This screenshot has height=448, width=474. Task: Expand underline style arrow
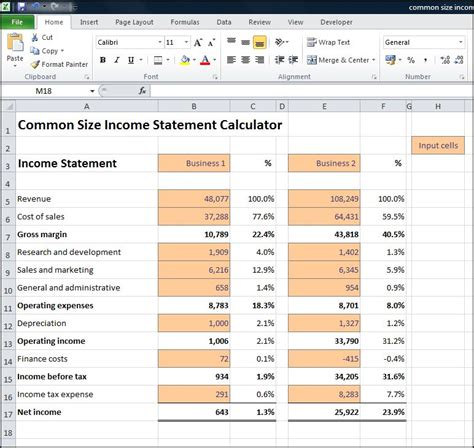click(x=141, y=60)
